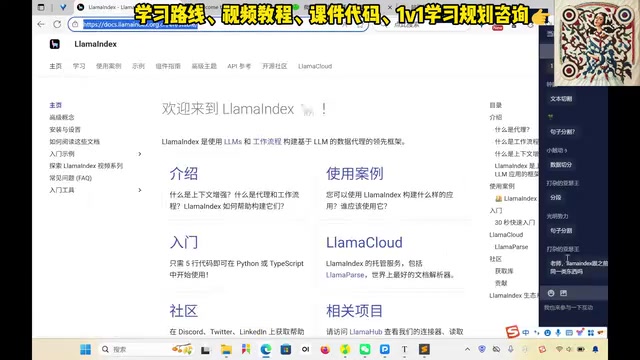Image resolution: width=640 pixels, height=360 pixels.
Task: Open the 学习 top navigation item
Action: pyautogui.click(x=79, y=66)
